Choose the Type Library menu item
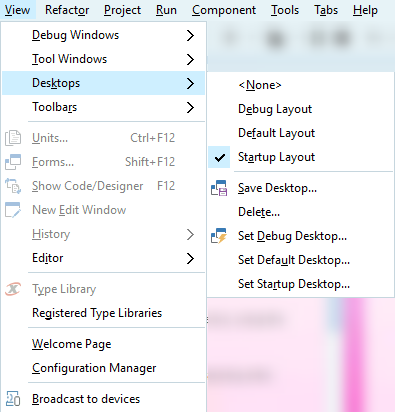 [103, 289]
